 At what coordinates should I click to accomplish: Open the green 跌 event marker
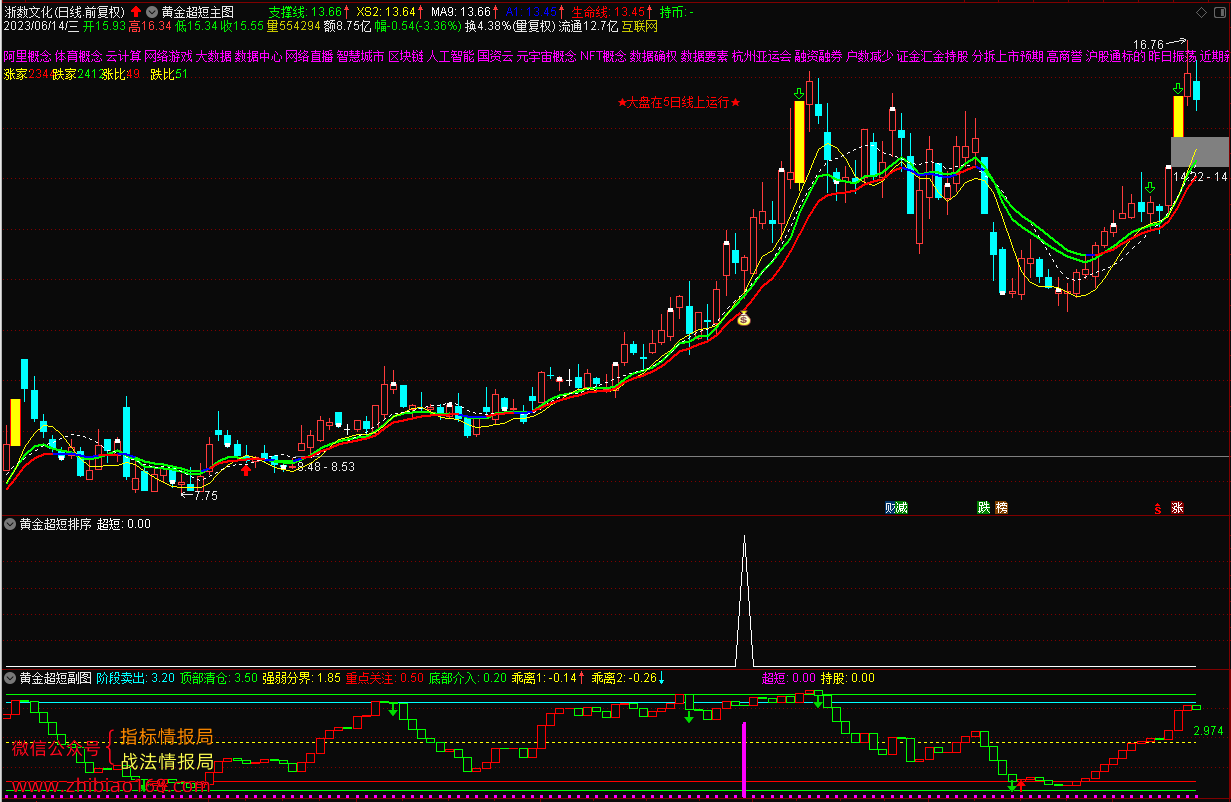coord(984,508)
